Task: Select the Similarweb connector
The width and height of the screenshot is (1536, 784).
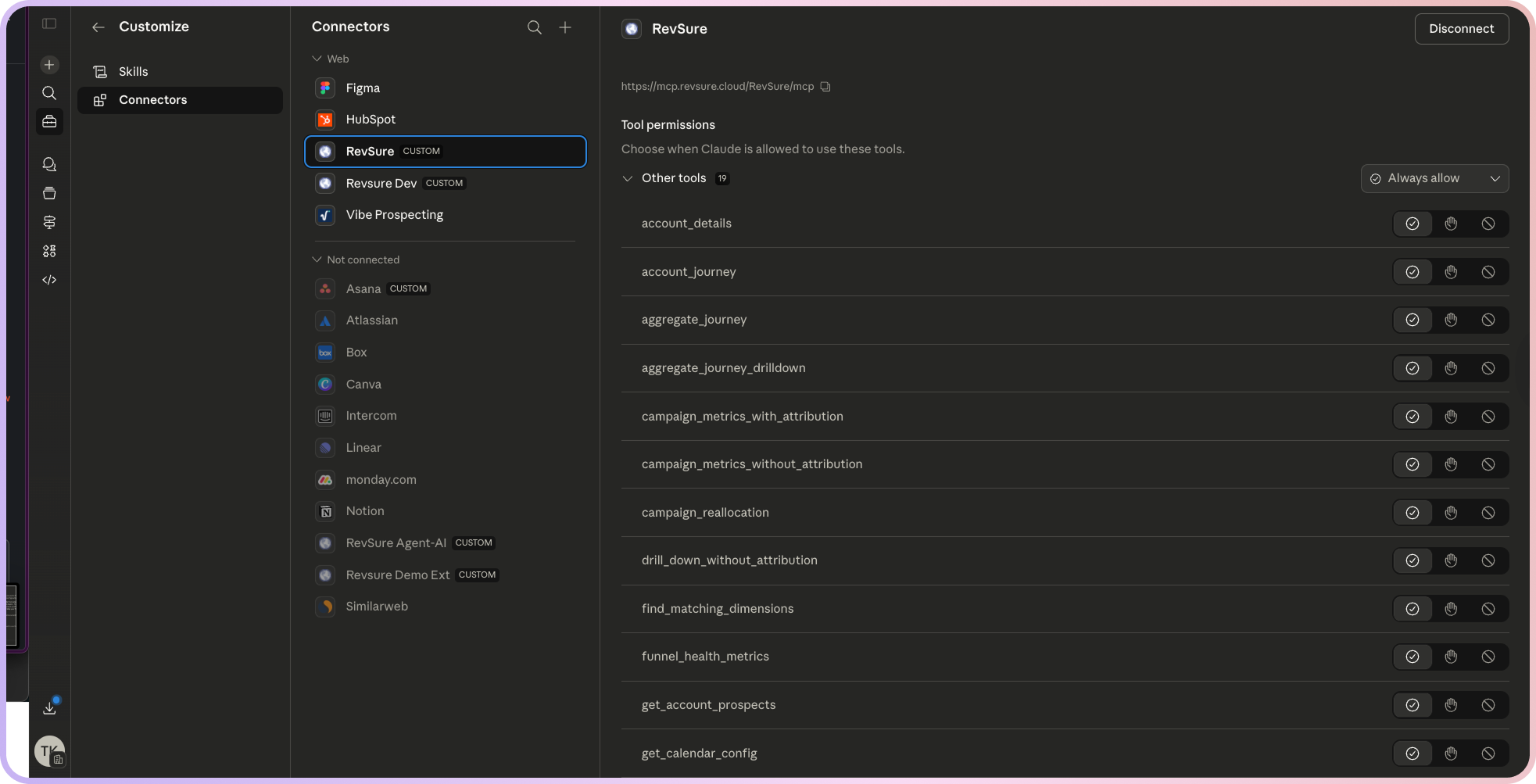Action: point(445,607)
